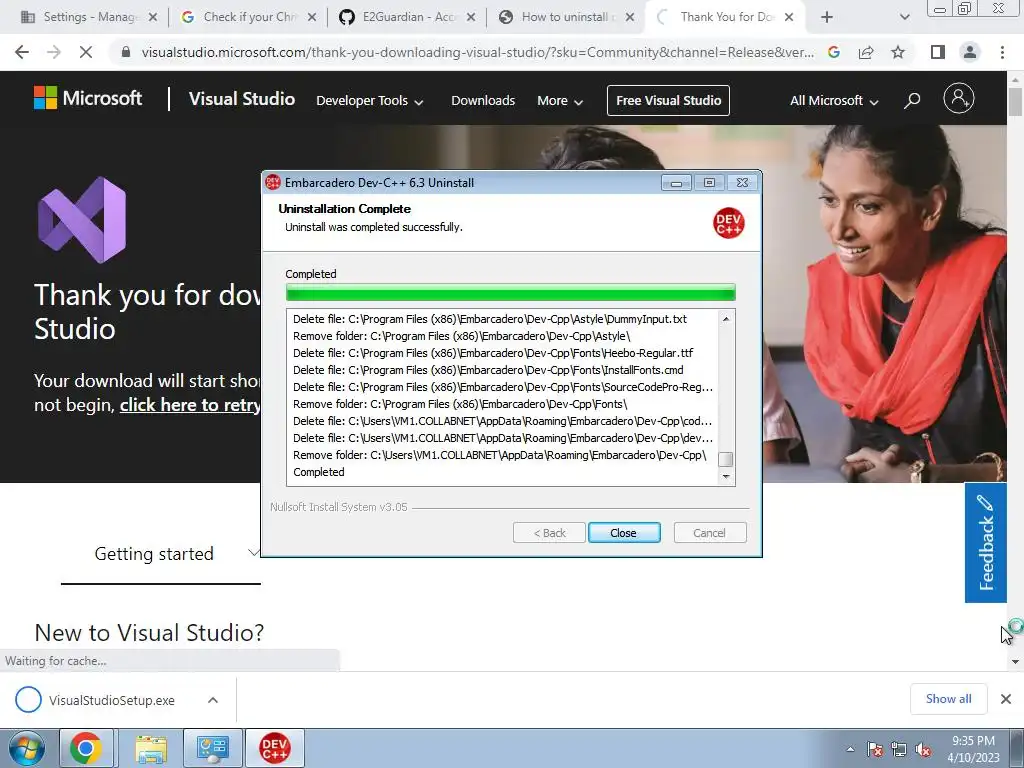Click the share page icon
1024x768 pixels.
click(x=866, y=52)
